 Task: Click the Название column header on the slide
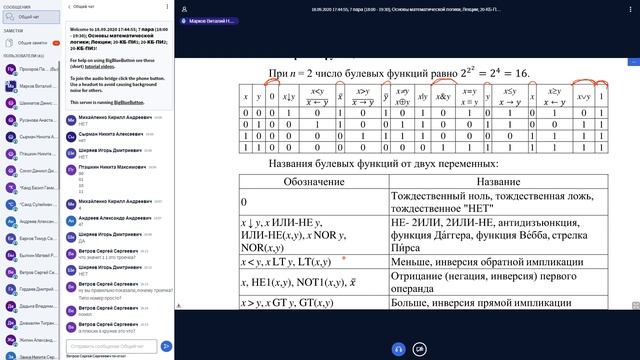click(x=498, y=182)
